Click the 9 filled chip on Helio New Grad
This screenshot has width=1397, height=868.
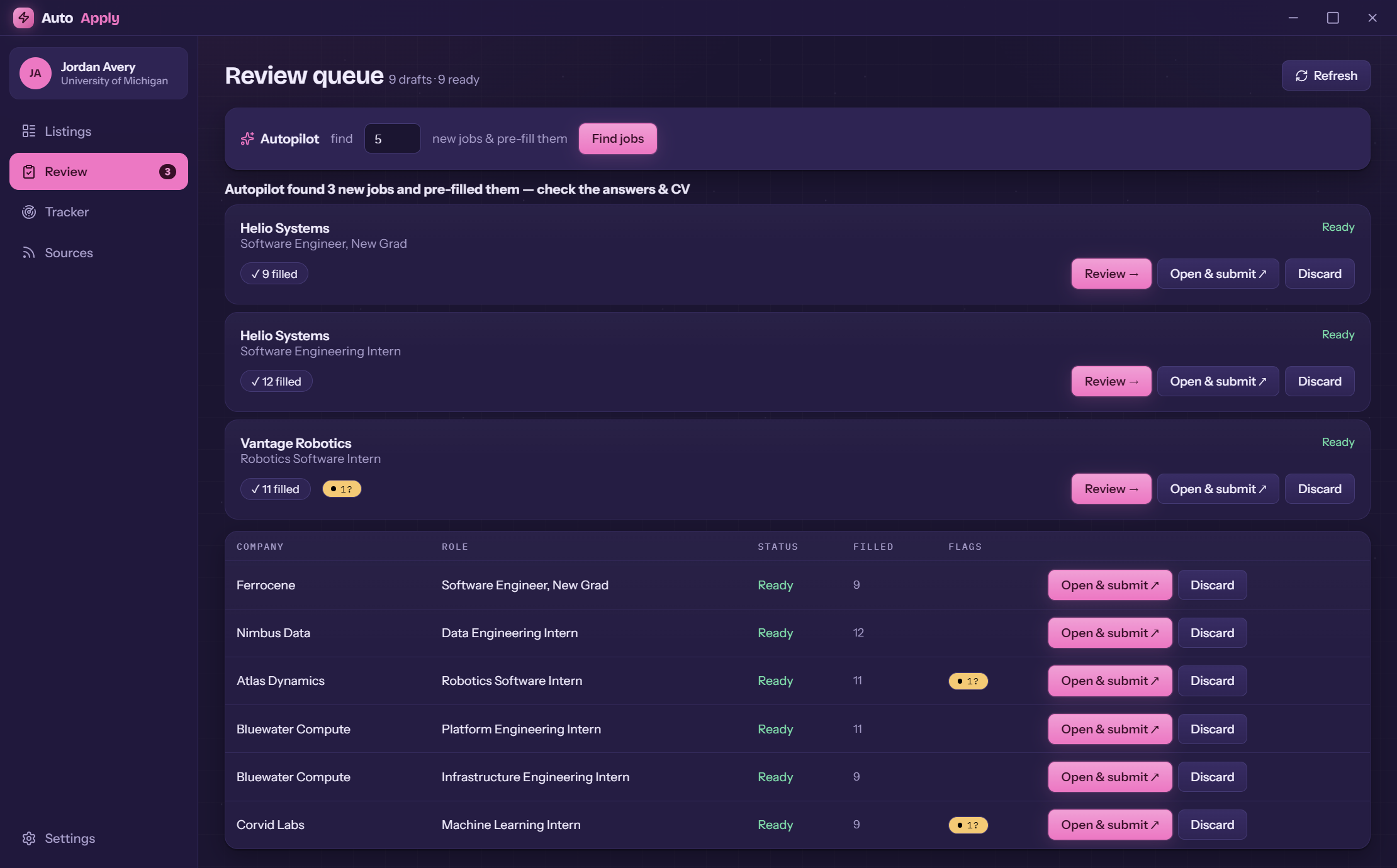coord(274,274)
